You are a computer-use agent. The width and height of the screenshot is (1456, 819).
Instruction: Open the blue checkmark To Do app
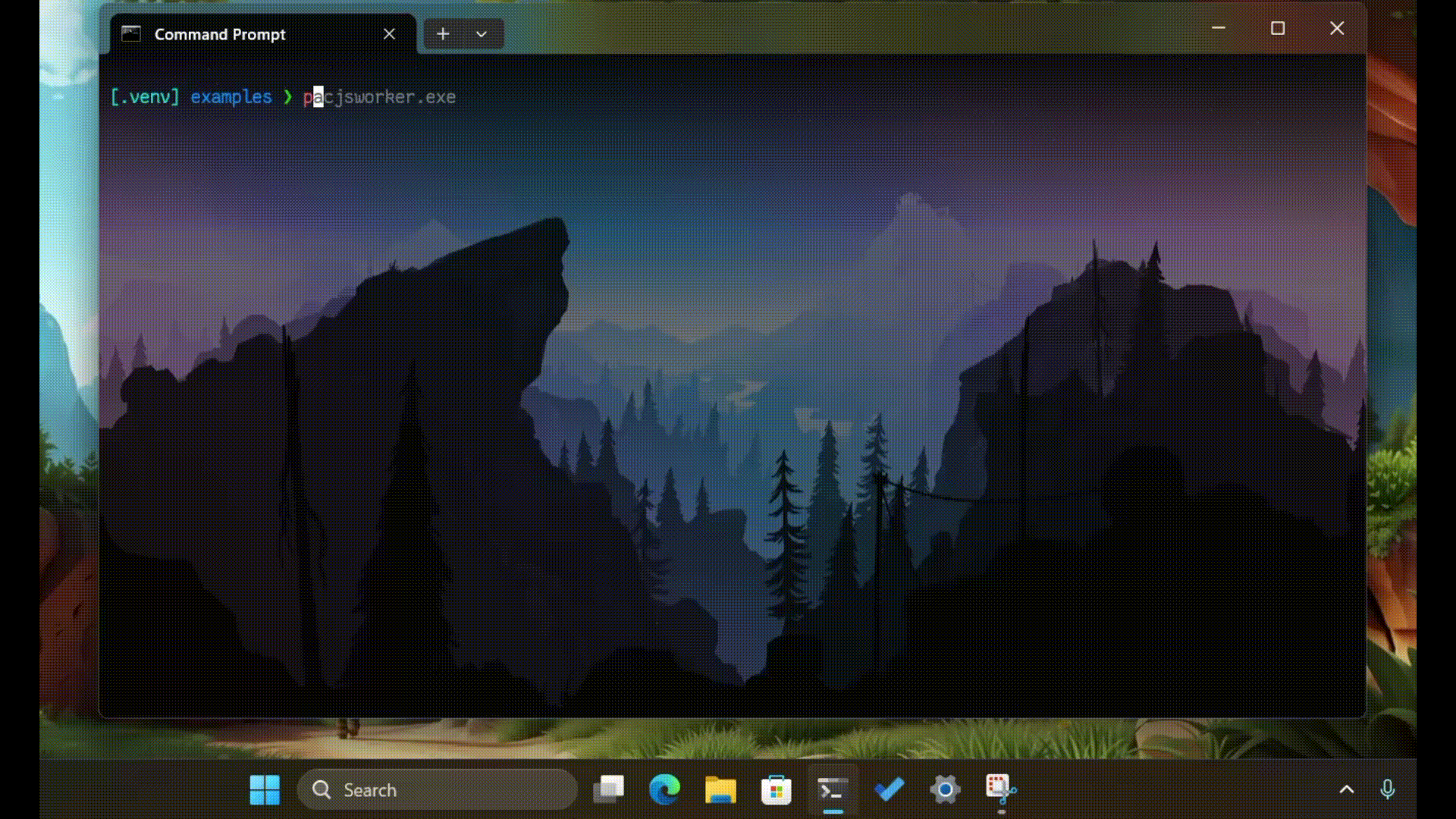889,790
